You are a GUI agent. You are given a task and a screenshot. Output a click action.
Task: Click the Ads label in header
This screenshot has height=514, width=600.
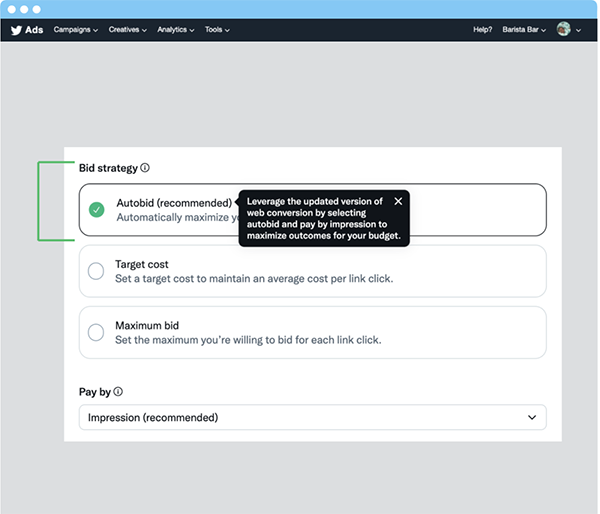[34, 30]
